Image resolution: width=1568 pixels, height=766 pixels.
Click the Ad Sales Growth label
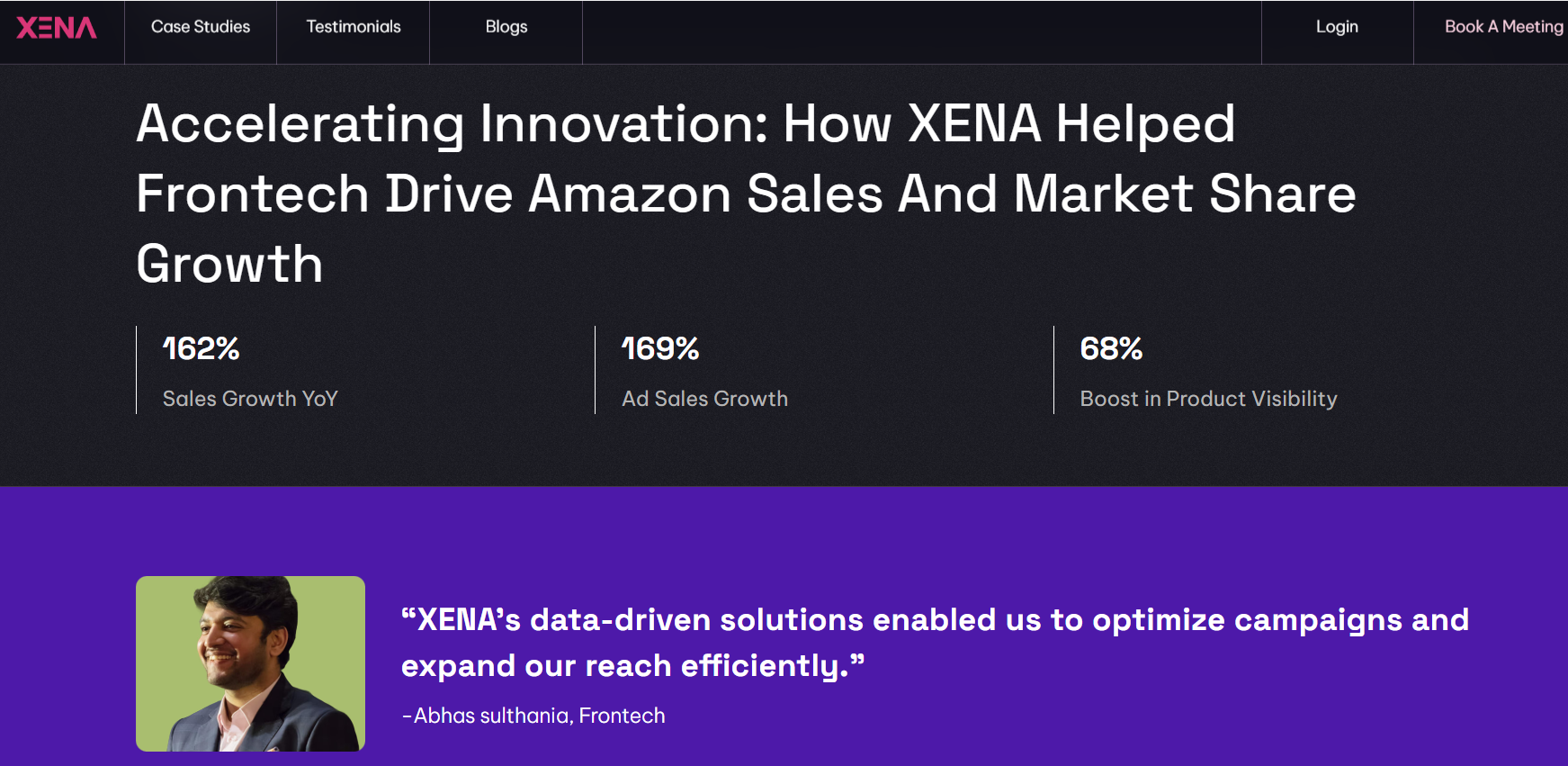coord(704,398)
